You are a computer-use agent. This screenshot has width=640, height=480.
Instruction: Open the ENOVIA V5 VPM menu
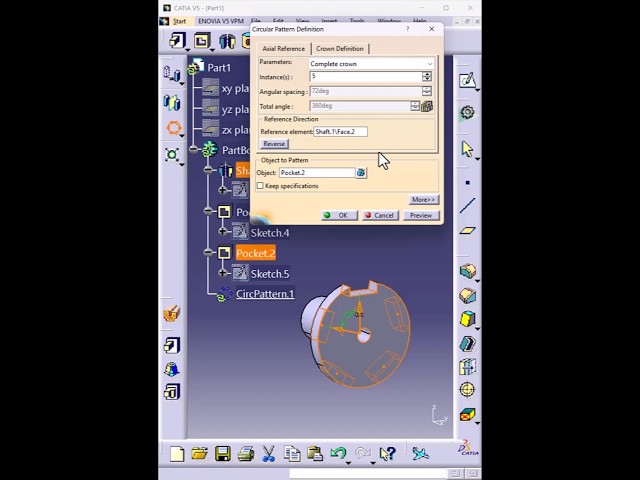tap(221, 21)
